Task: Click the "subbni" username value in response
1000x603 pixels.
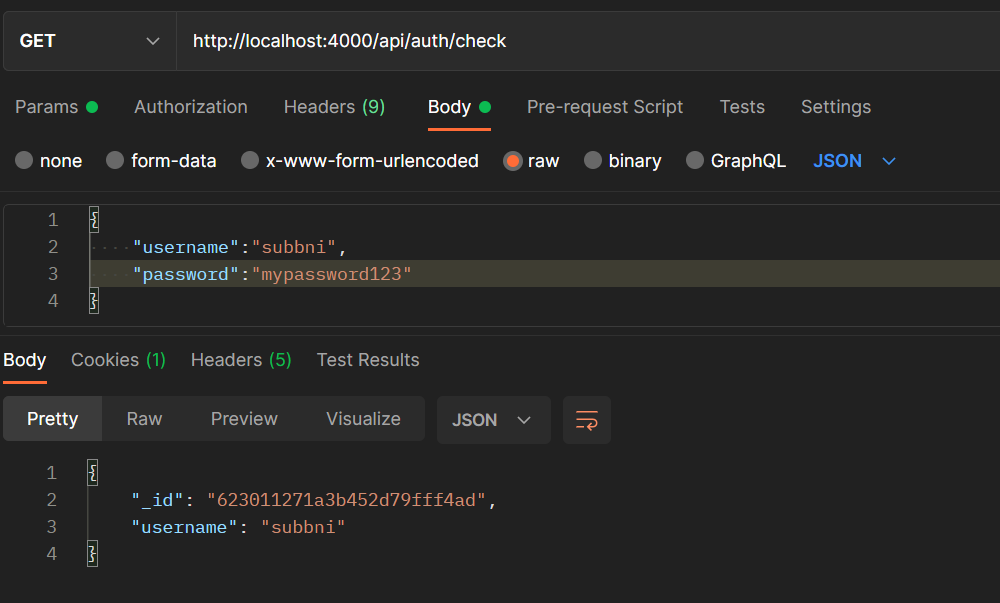Action: [x=303, y=527]
